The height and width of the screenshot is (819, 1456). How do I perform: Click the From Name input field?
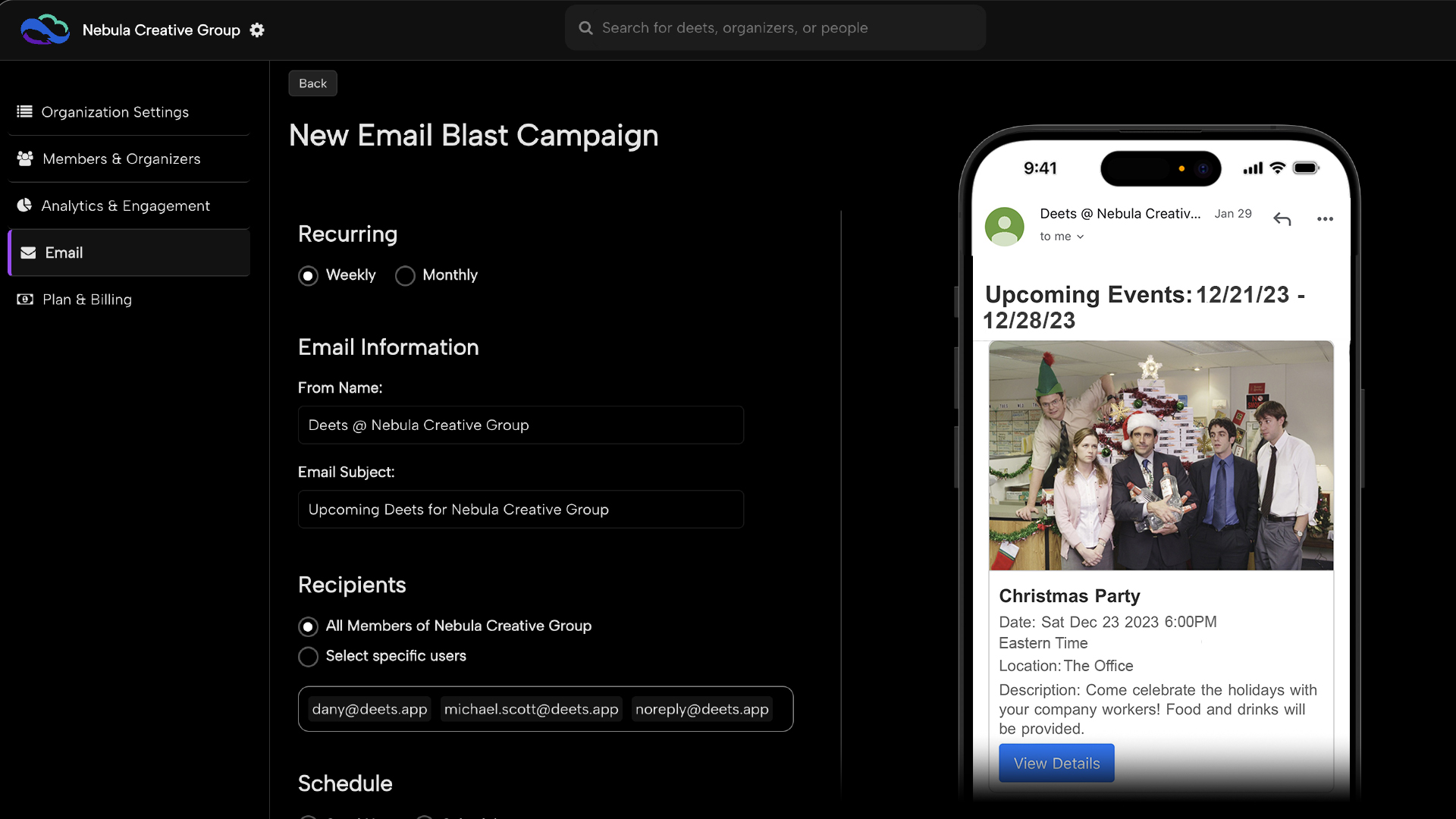520,425
